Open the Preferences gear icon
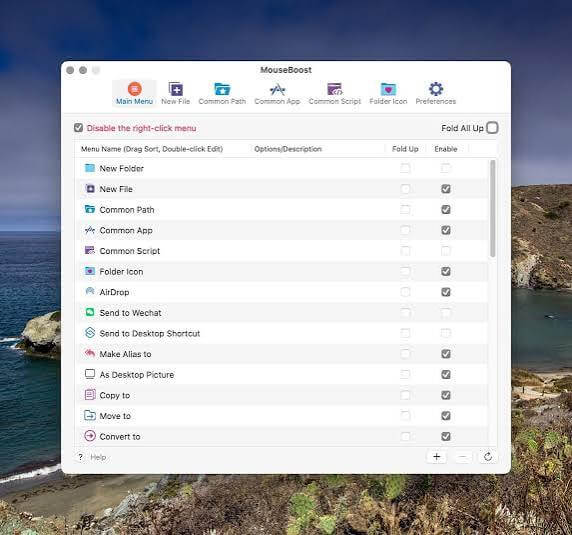The image size is (572, 535). coord(436,89)
